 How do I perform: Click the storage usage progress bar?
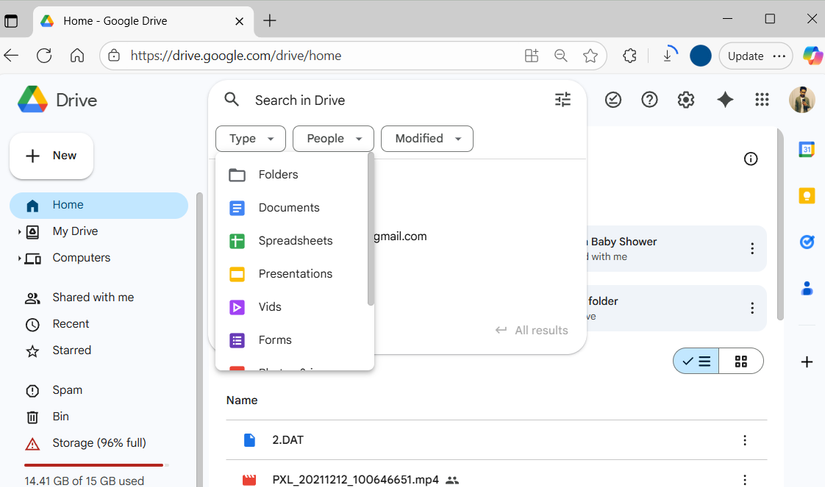[x=95, y=465]
